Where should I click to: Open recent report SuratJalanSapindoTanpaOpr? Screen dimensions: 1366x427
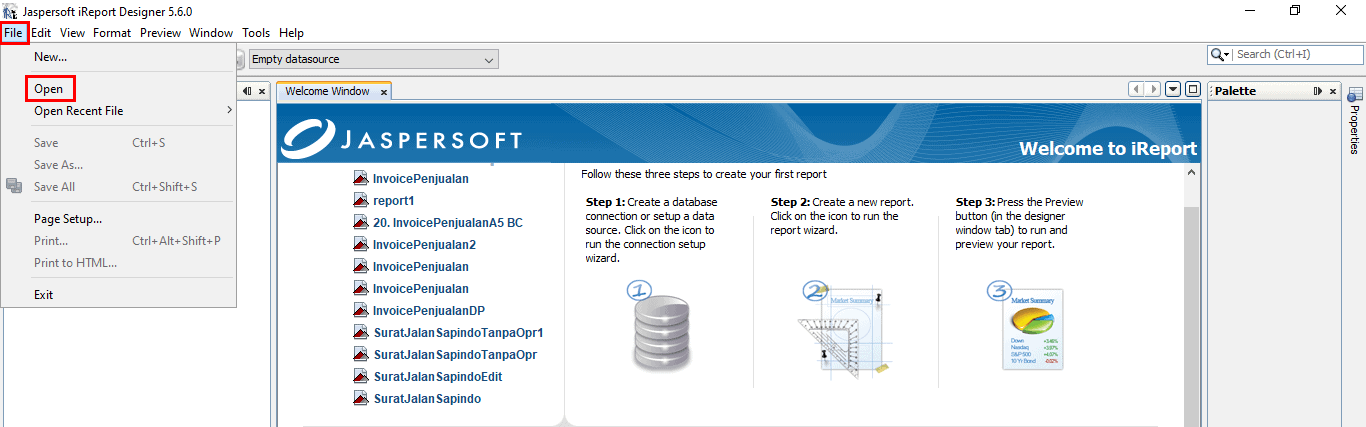point(455,355)
